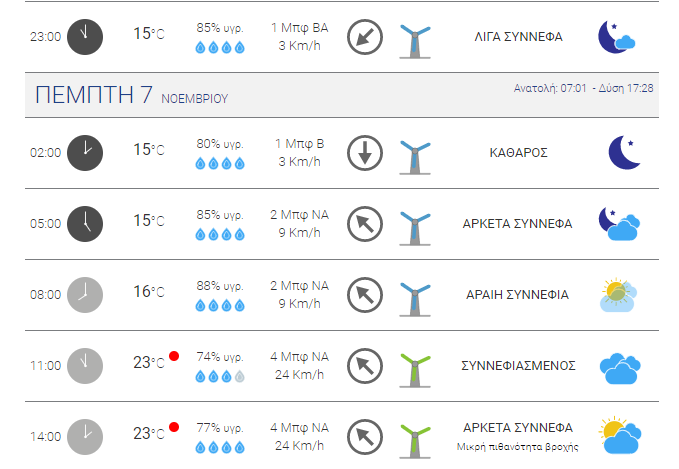This screenshot has width=679, height=469.
Task: Click the green wind turbine at 11:00
Action: (x=415, y=371)
